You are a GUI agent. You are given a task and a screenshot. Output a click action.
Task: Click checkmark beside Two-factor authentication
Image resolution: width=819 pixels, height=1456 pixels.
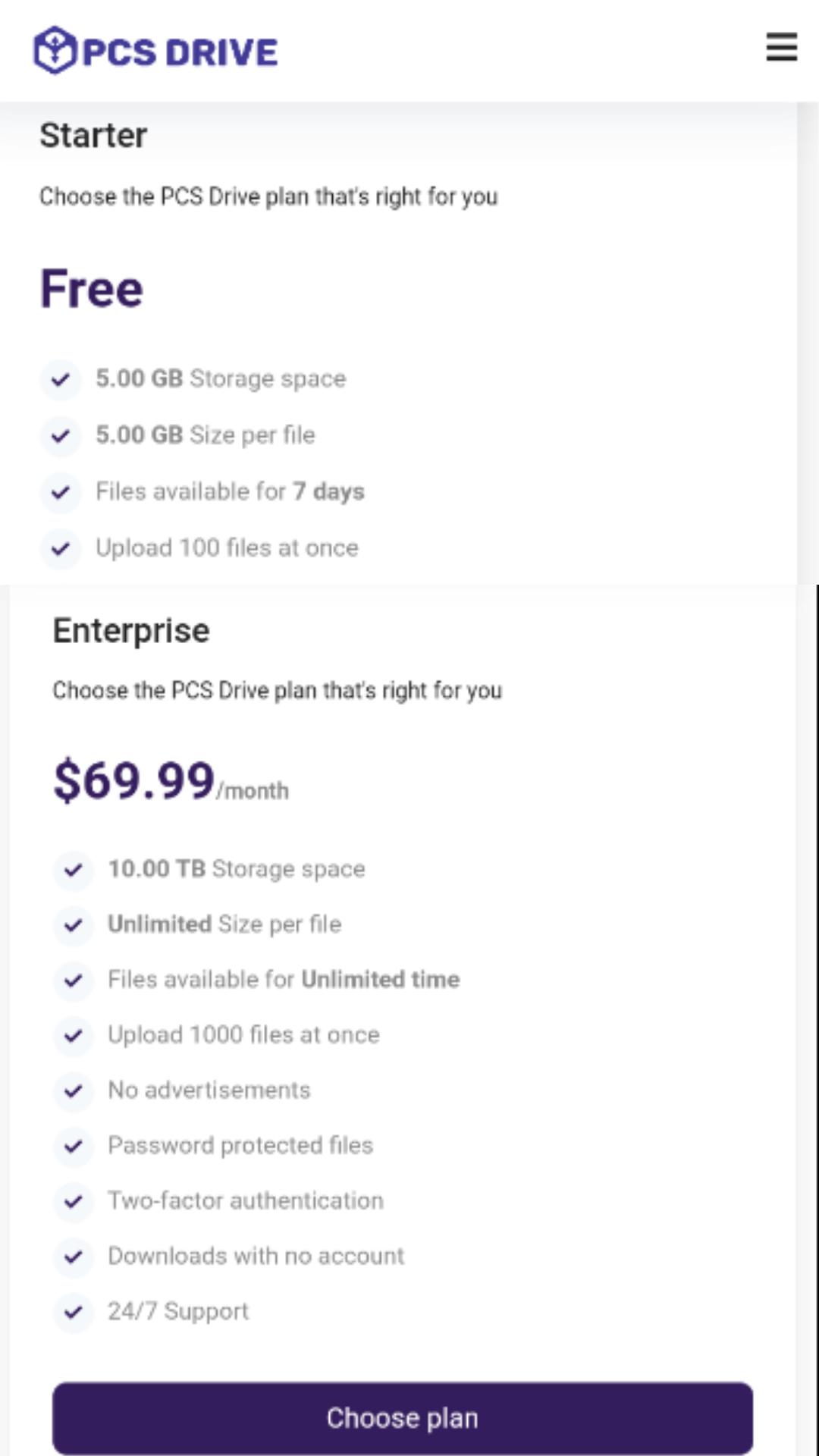click(x=74, y=1201)
